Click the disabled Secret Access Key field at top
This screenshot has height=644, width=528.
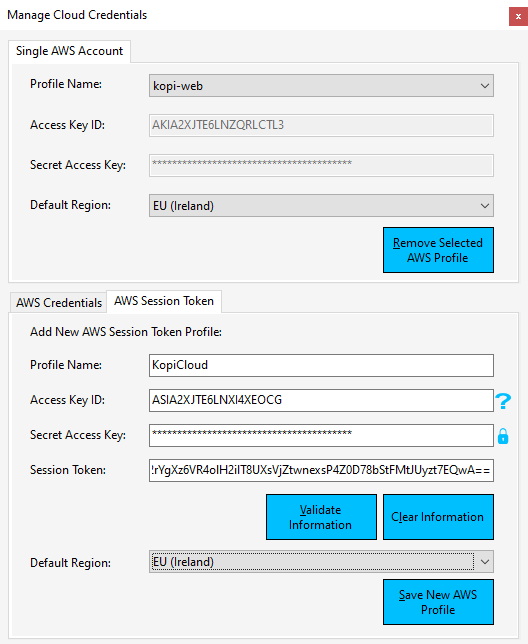pyautogui.click(x=321, y=166)
